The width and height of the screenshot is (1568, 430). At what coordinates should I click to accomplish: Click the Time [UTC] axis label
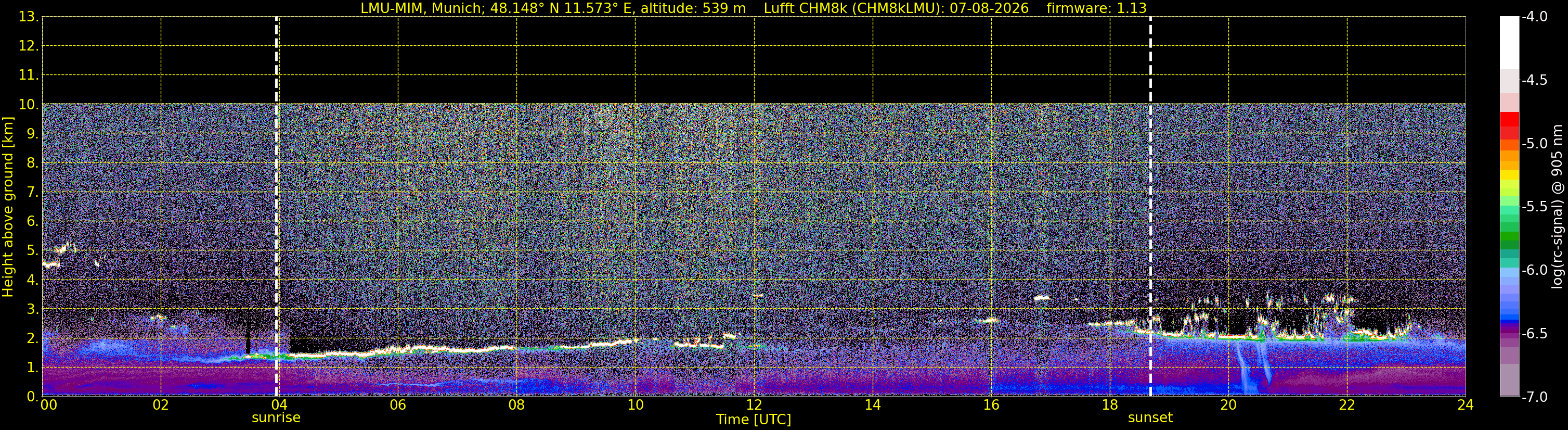[x=754, y=419]
